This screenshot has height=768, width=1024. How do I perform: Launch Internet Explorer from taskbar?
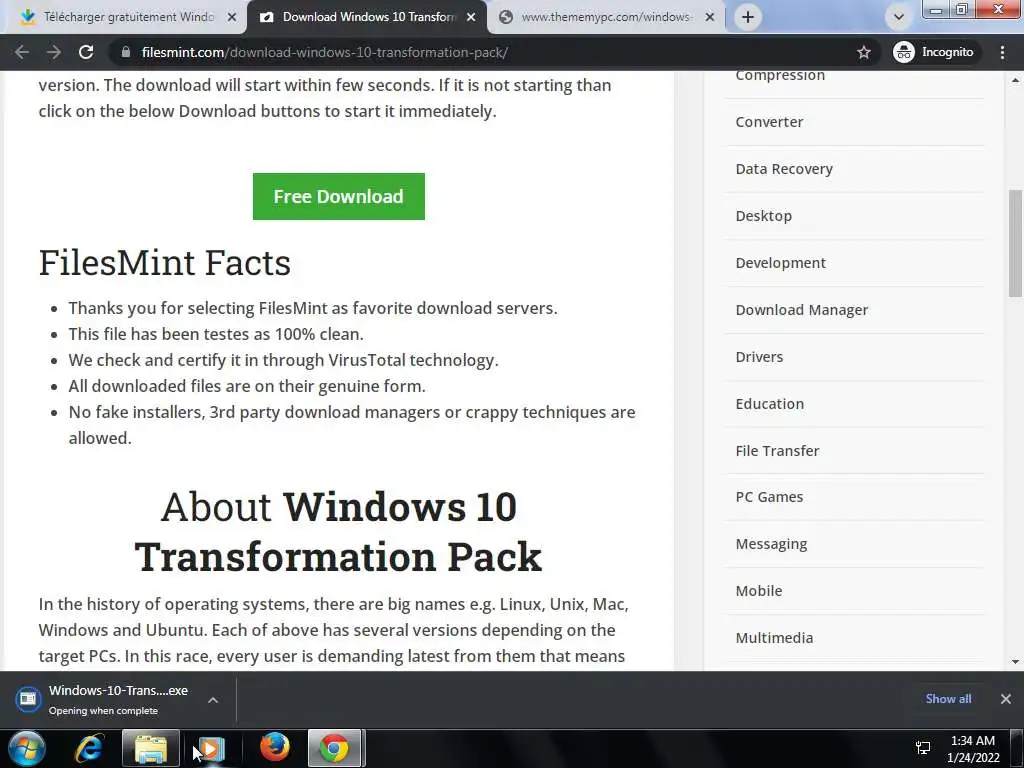coord(89,748)
